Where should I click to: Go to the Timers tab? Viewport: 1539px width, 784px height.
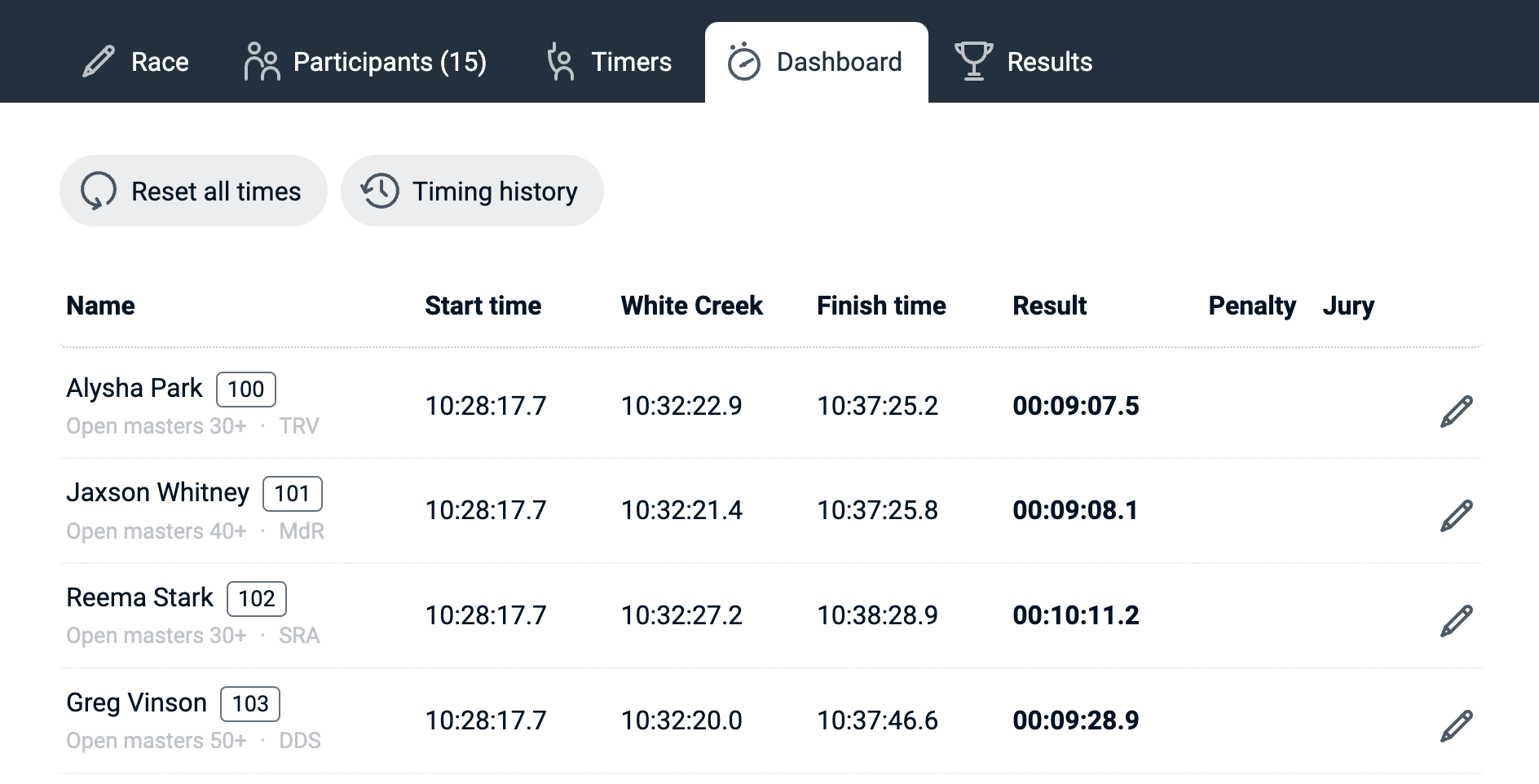pos(631,62)
